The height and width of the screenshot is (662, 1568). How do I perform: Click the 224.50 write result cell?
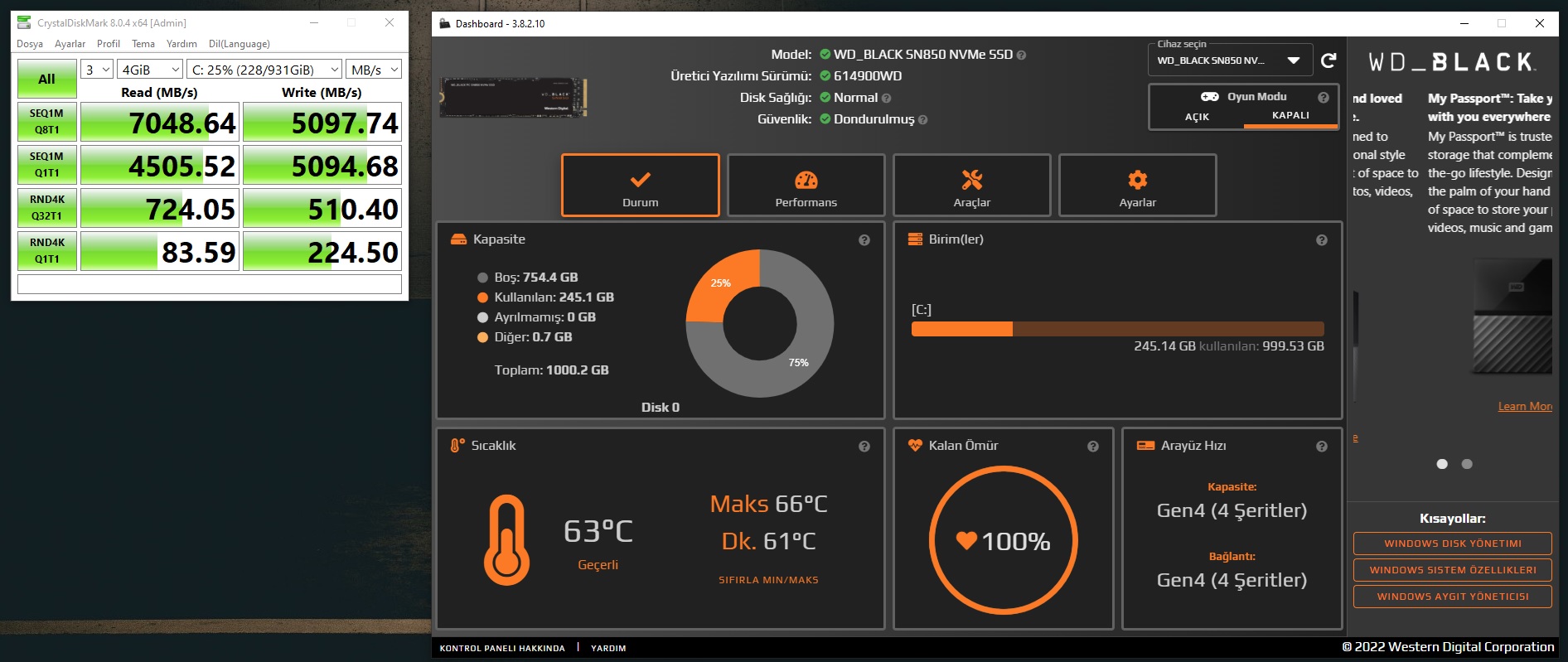coord(322,251)
